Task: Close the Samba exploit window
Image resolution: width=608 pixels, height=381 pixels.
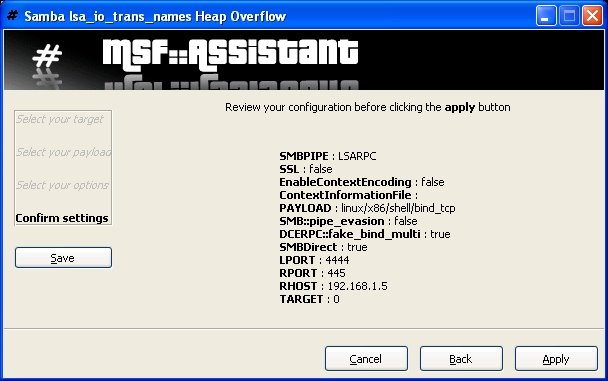Action: click(x=592, y=16)
